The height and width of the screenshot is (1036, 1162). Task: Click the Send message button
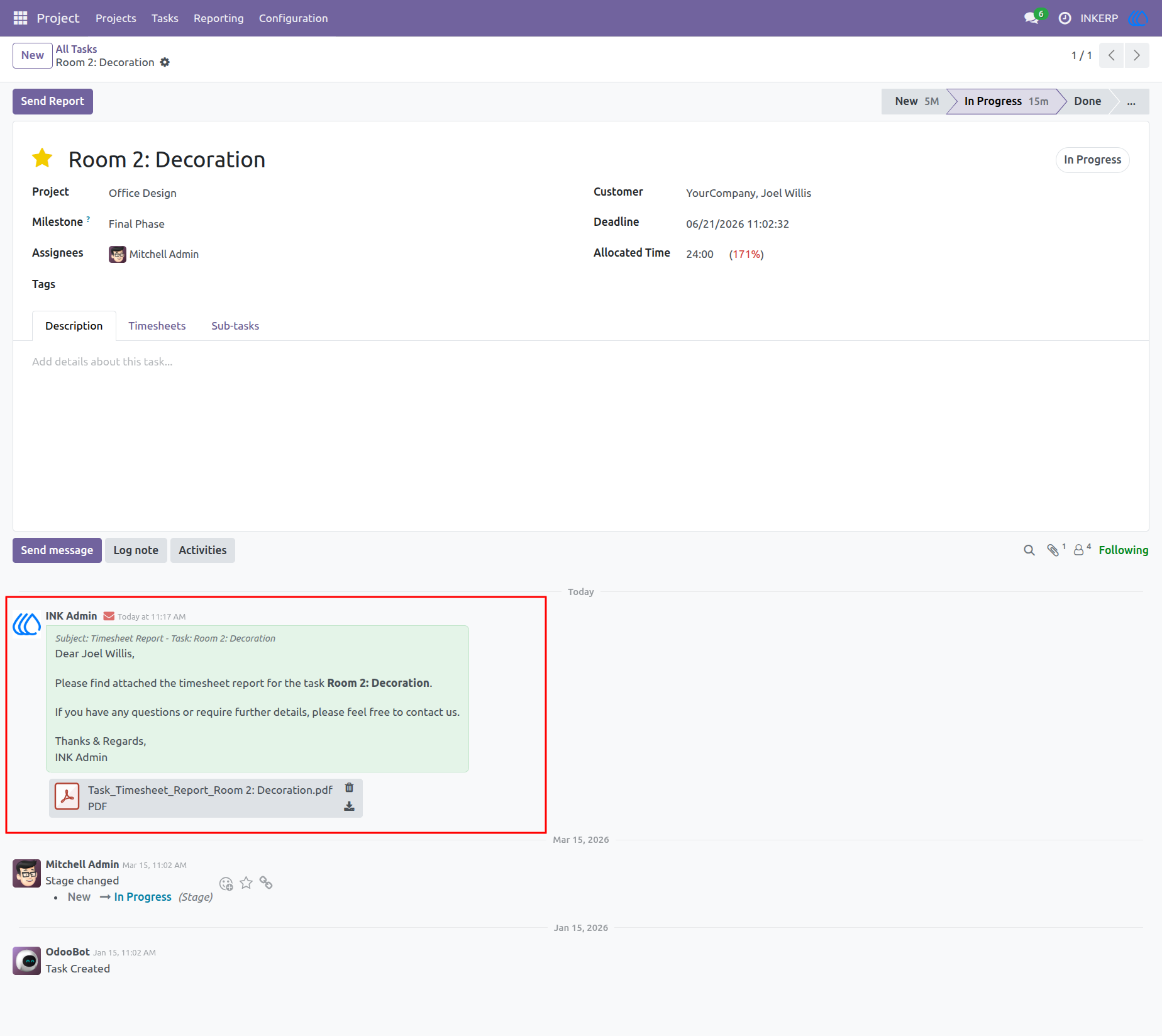point(57,550)
